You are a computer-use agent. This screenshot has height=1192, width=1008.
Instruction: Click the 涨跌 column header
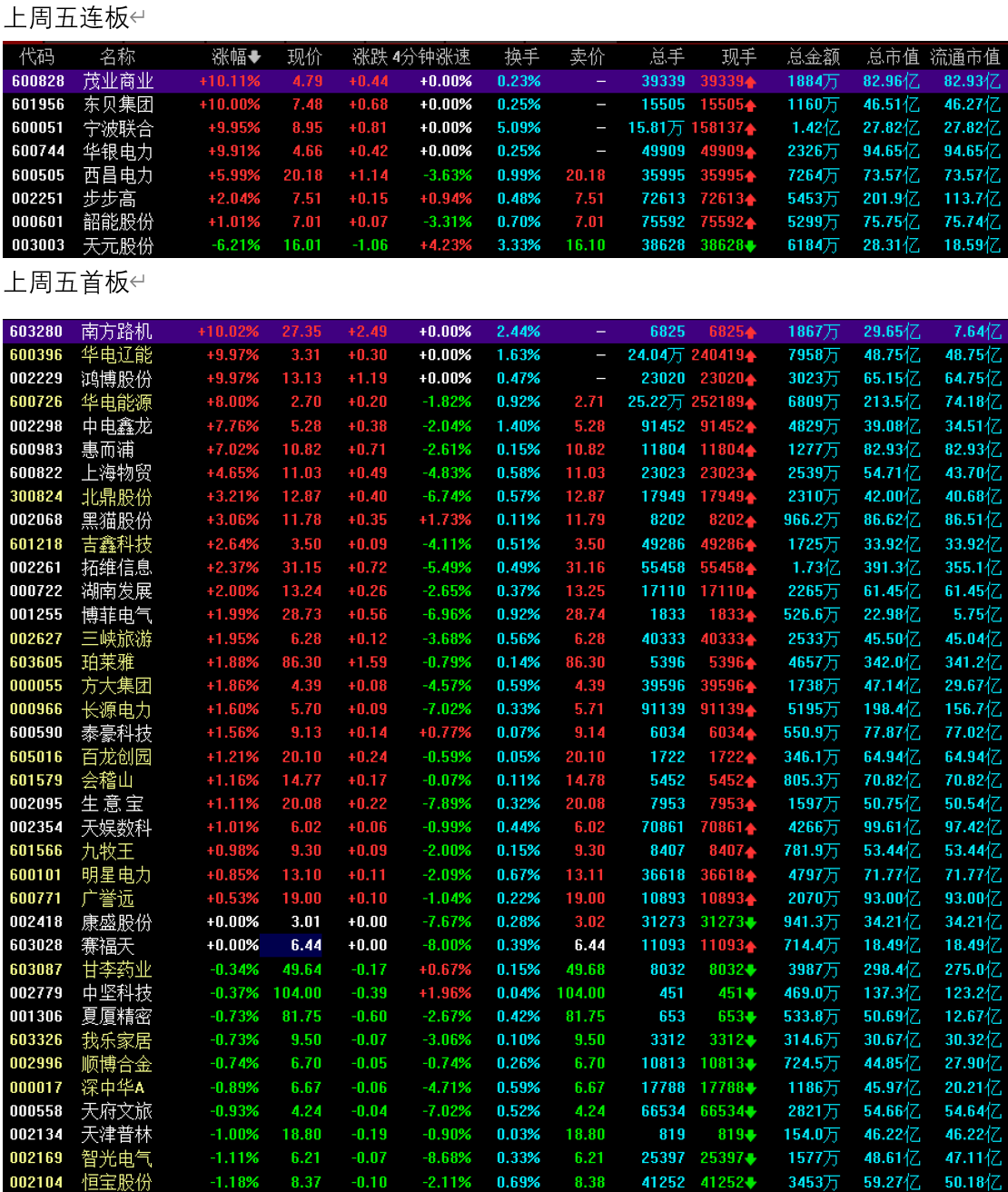tap(371, 57)
